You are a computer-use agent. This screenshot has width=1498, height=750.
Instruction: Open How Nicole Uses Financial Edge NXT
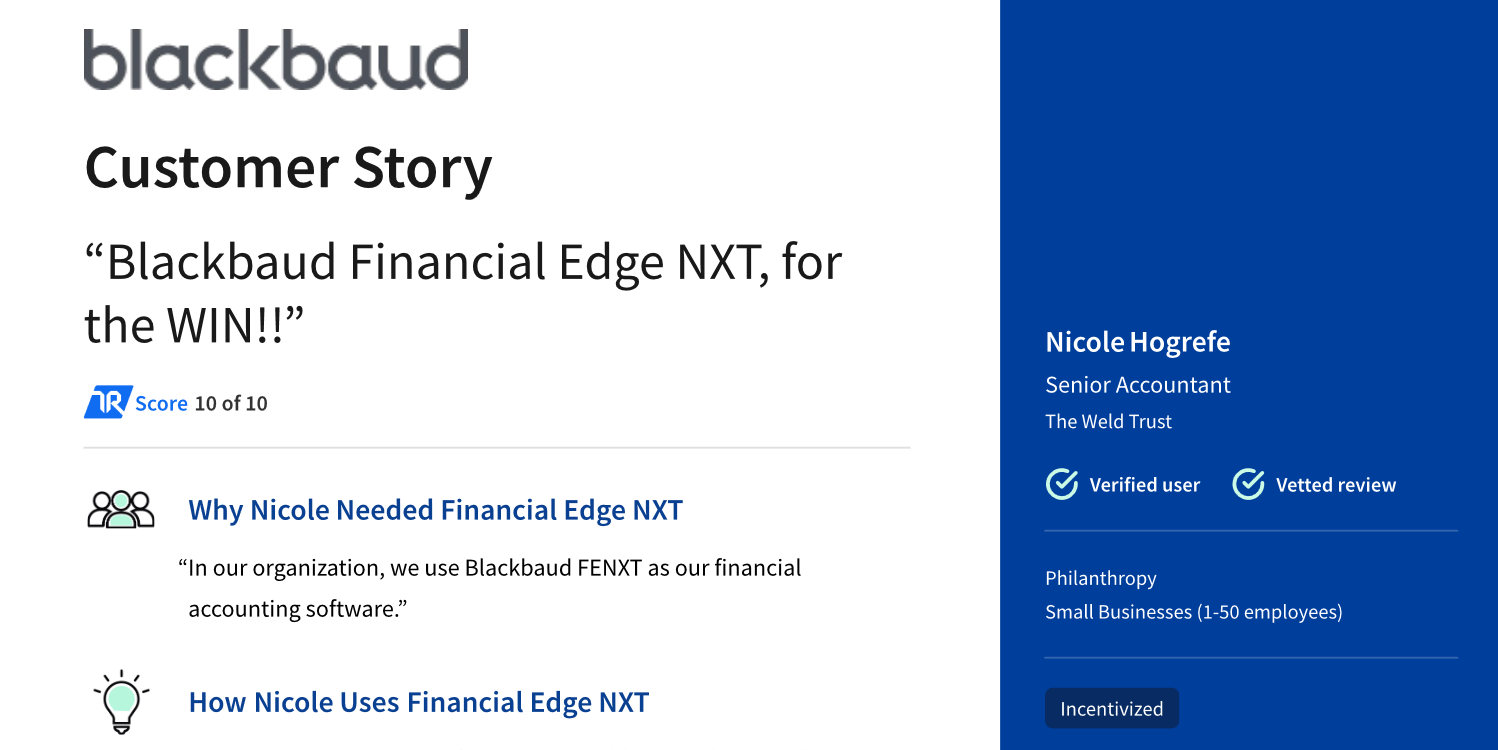[x=418, y=702]
